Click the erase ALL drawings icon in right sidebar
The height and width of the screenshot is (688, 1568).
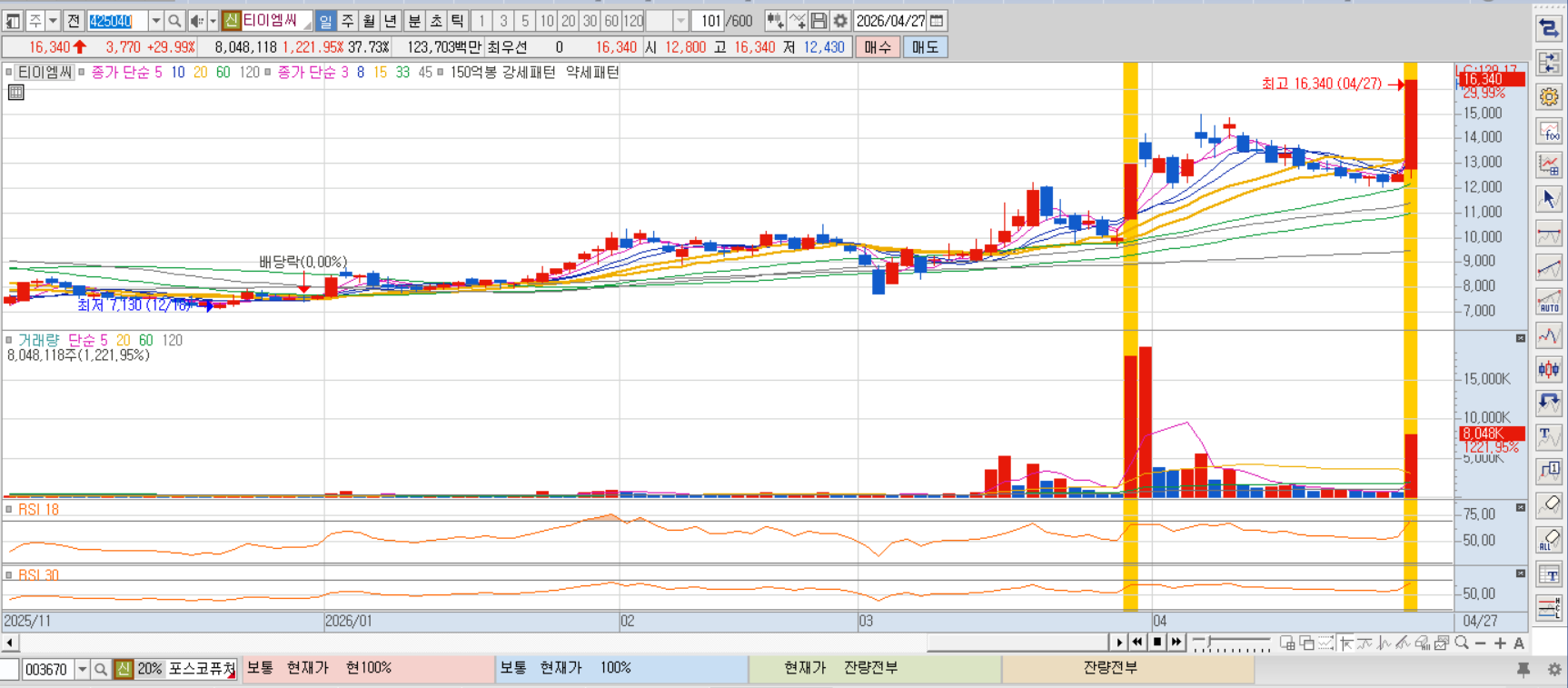tap(1549, 540)
